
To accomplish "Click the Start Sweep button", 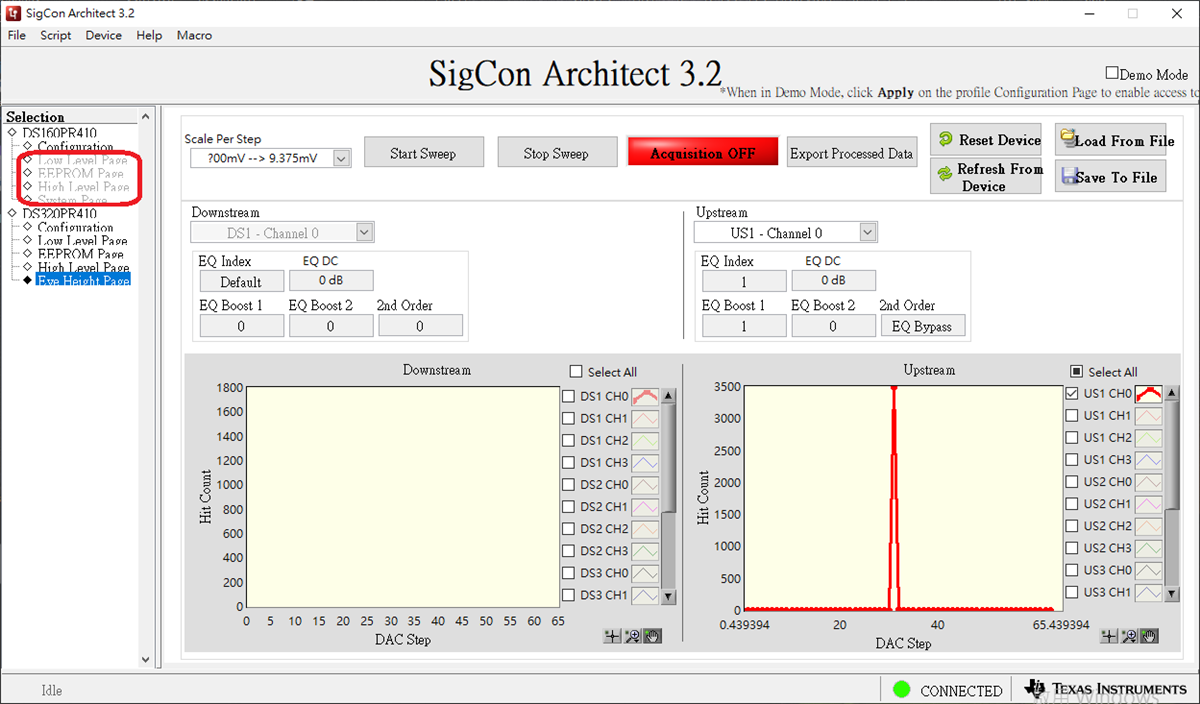I will pyautogui.click(x=423, y=153).
